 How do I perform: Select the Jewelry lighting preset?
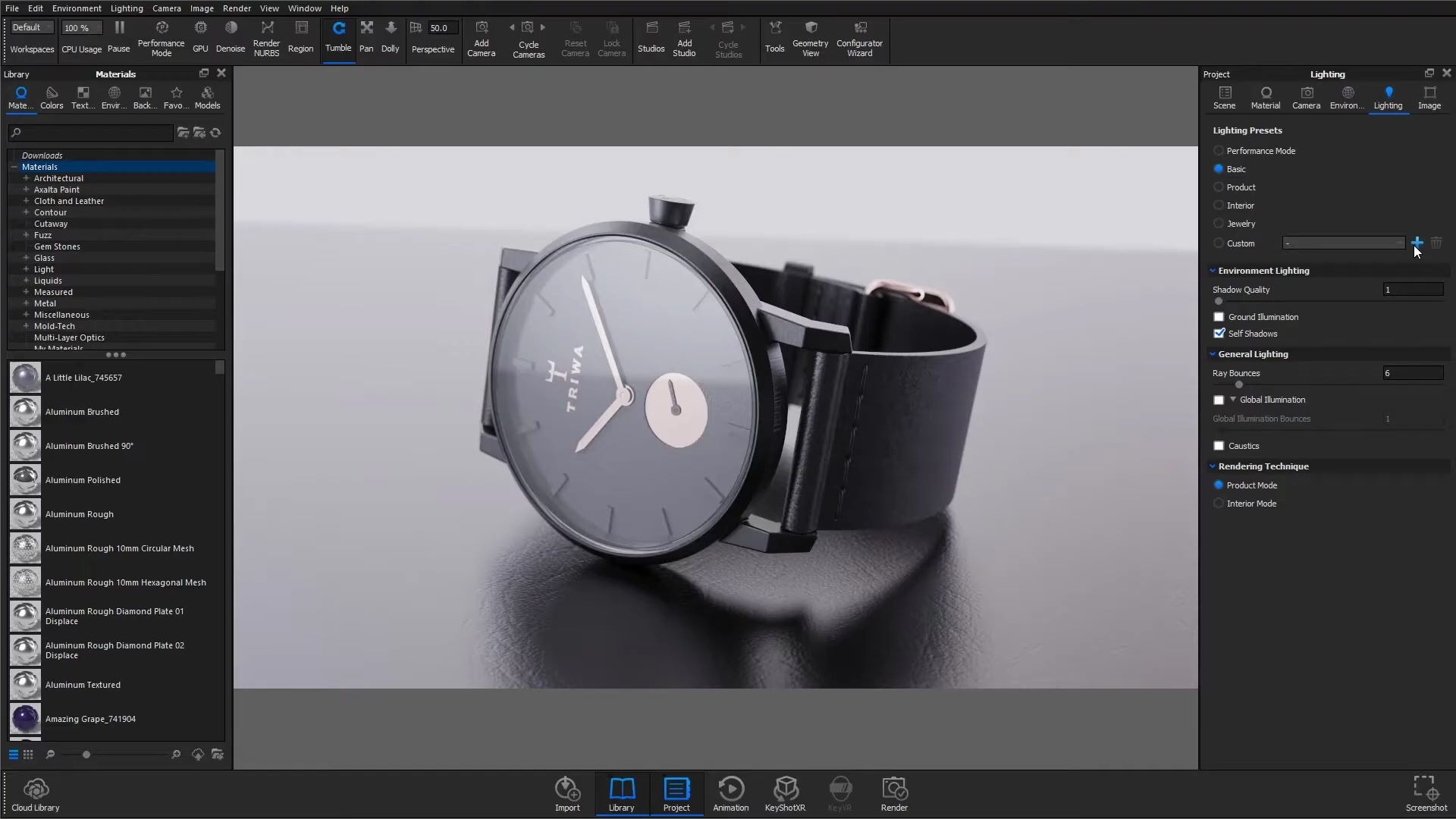coord(1219,224)
